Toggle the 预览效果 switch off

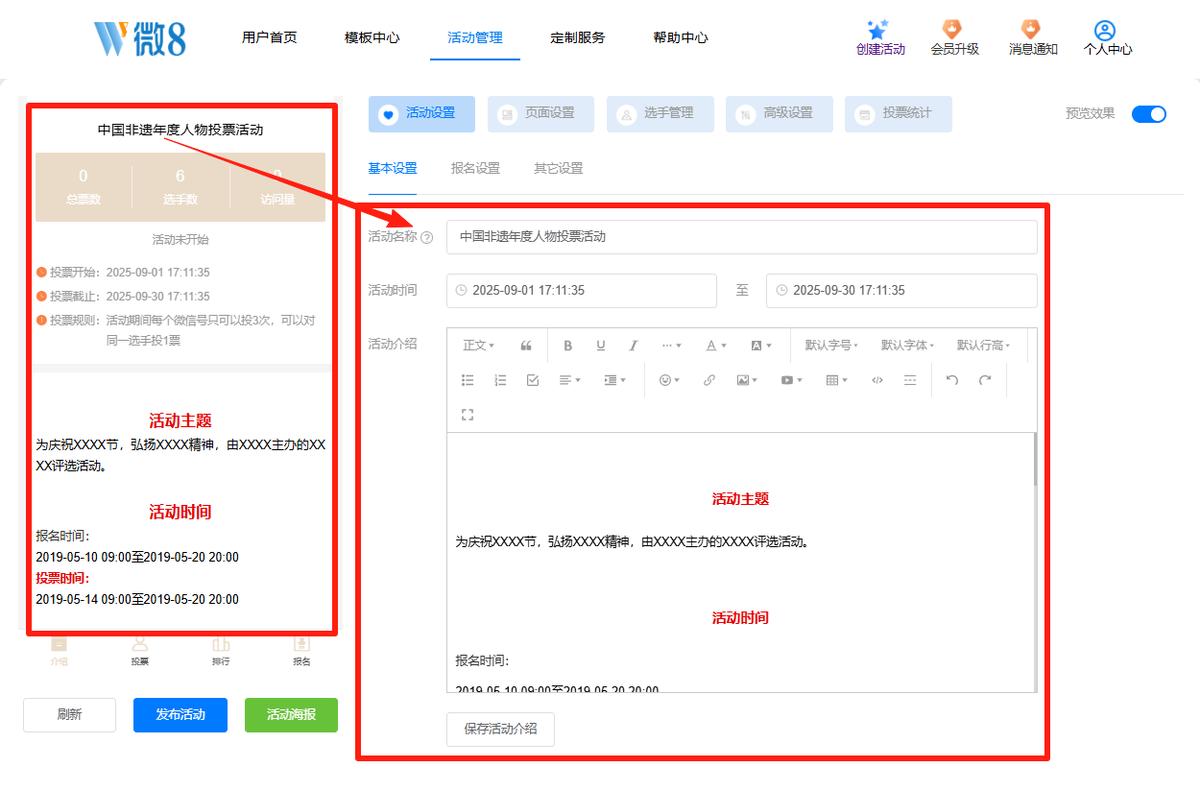point(1149,113)
